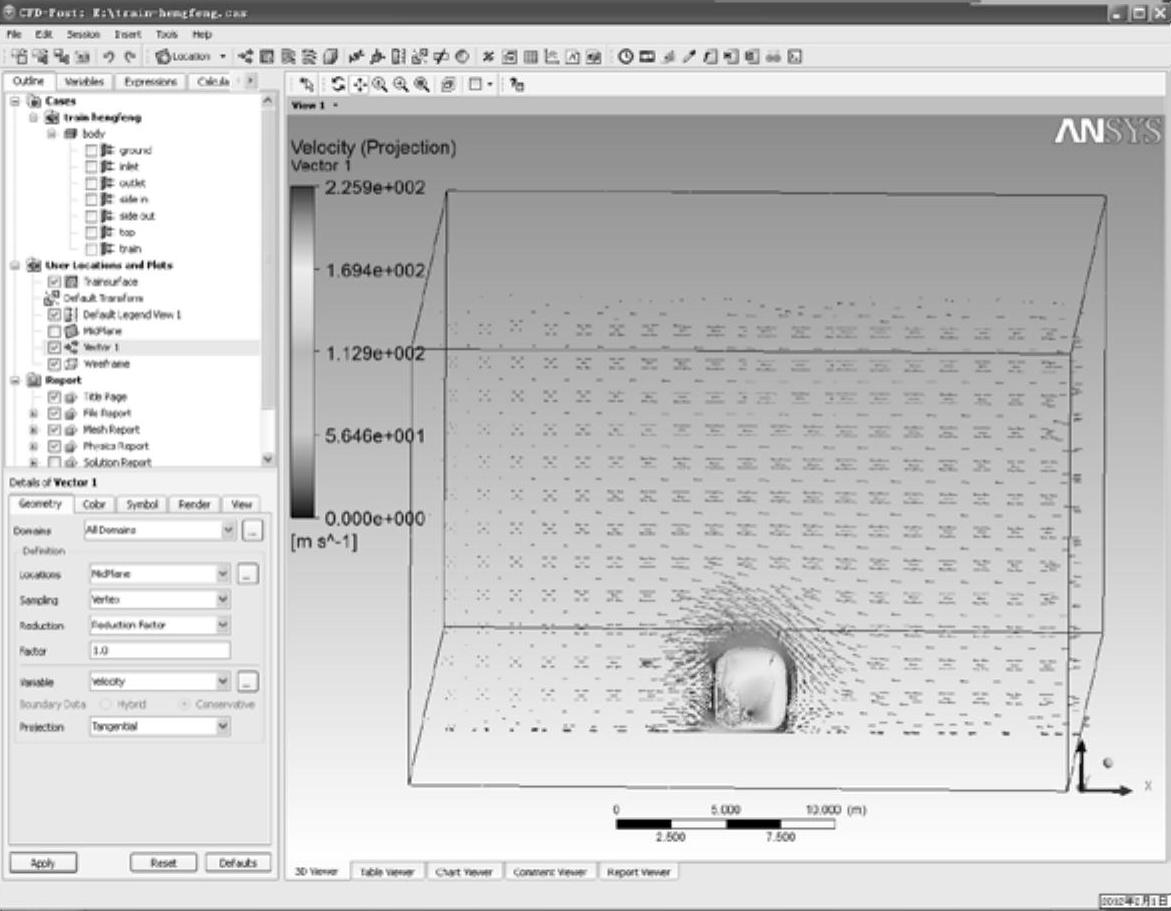Click the Defaults button
Viewport: 1171px width, 911px height.
(x=238, y=863)
